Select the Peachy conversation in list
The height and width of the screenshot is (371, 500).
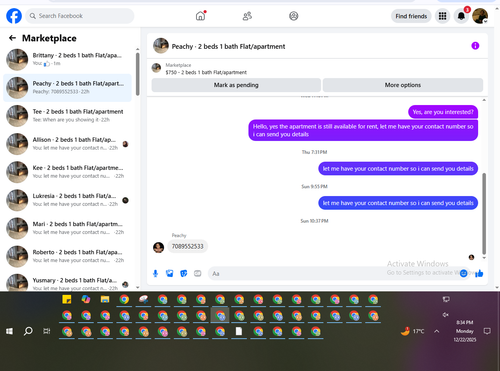coord(67,87)
